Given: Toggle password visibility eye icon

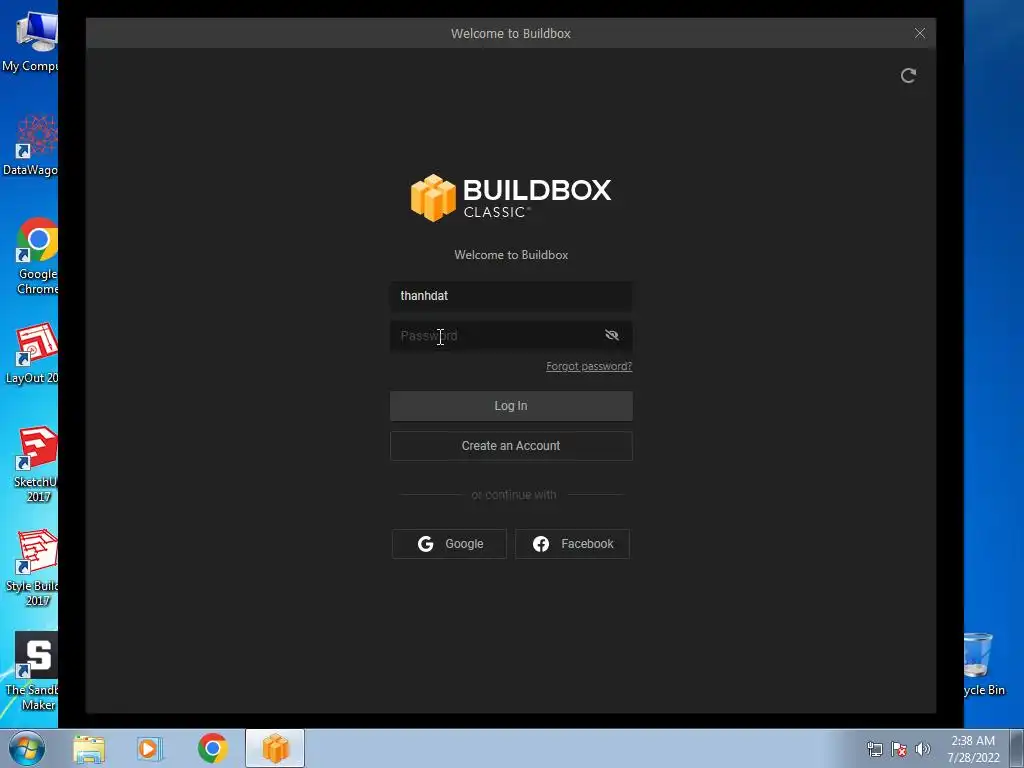Looking at the screenshot, I should click(x=611, y=335).
